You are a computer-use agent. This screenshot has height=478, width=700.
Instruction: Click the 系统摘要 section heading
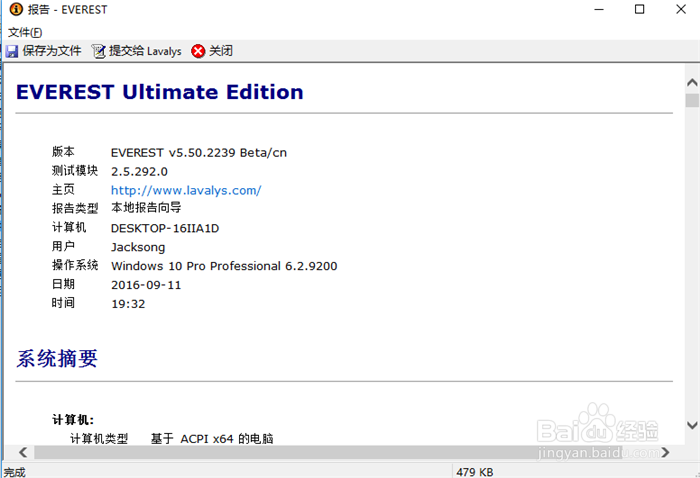click(x=57, y=358)
